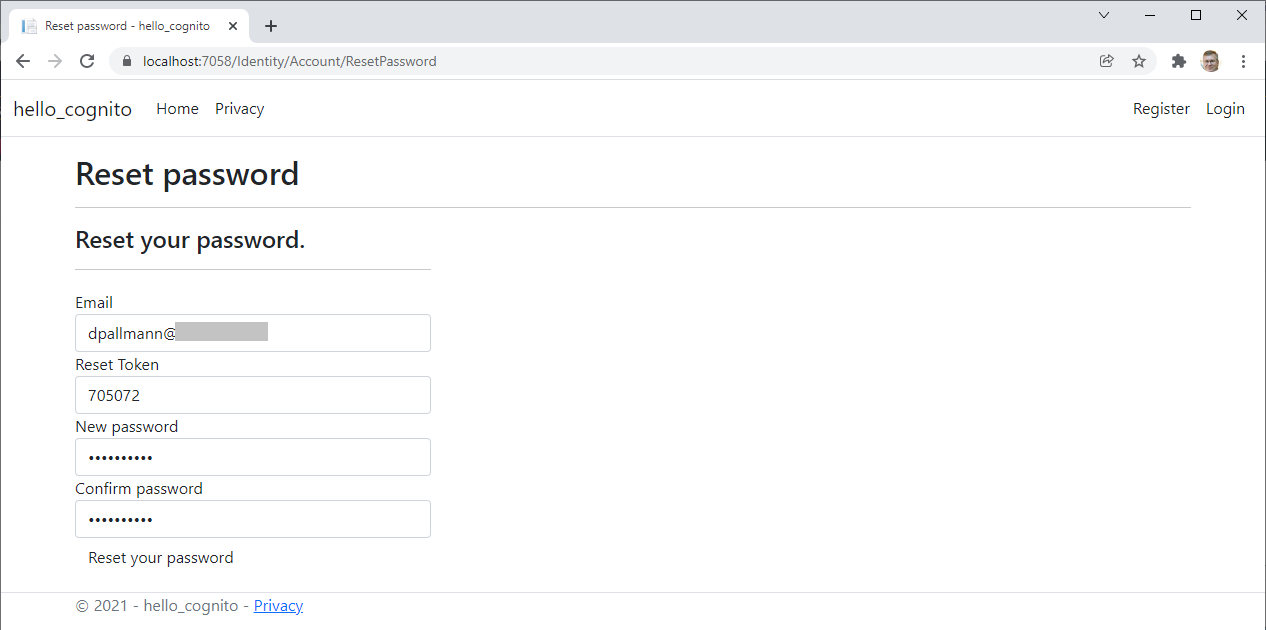The height and width of the screenshot is (630, 1266).
Task: Open the Login link
Action: (1225, 109)
